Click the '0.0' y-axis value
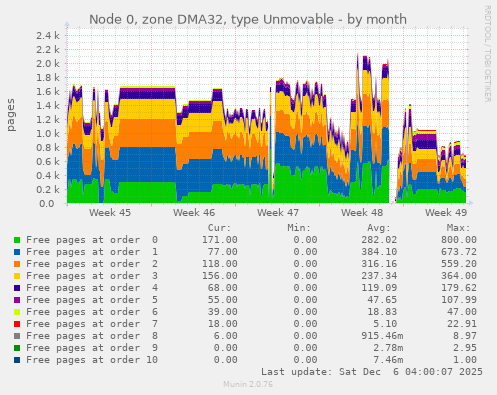This screenshot has height=395, width=497. pos(47,203)
